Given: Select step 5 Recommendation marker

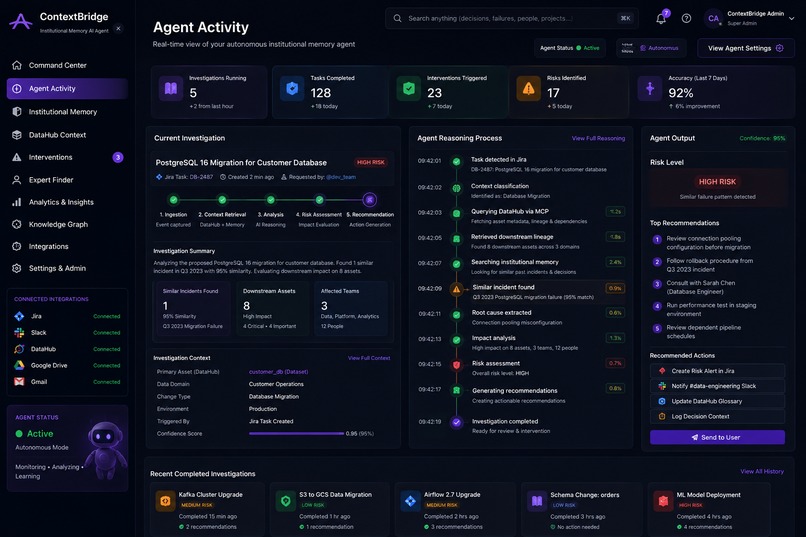Looking at the screenshot, I should tap(370, 199).
